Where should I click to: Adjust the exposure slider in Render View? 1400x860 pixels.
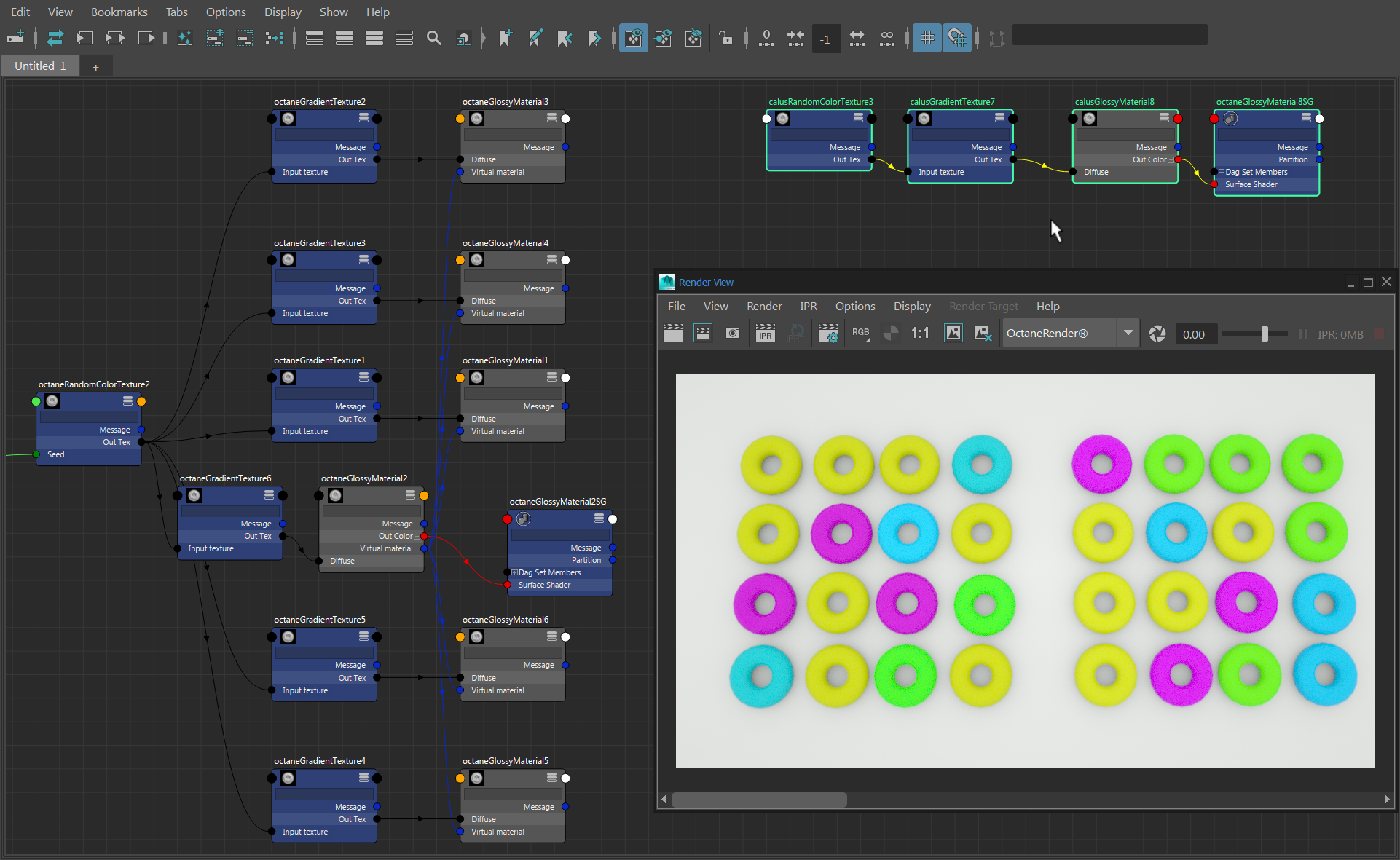[x=1265, y=334]
